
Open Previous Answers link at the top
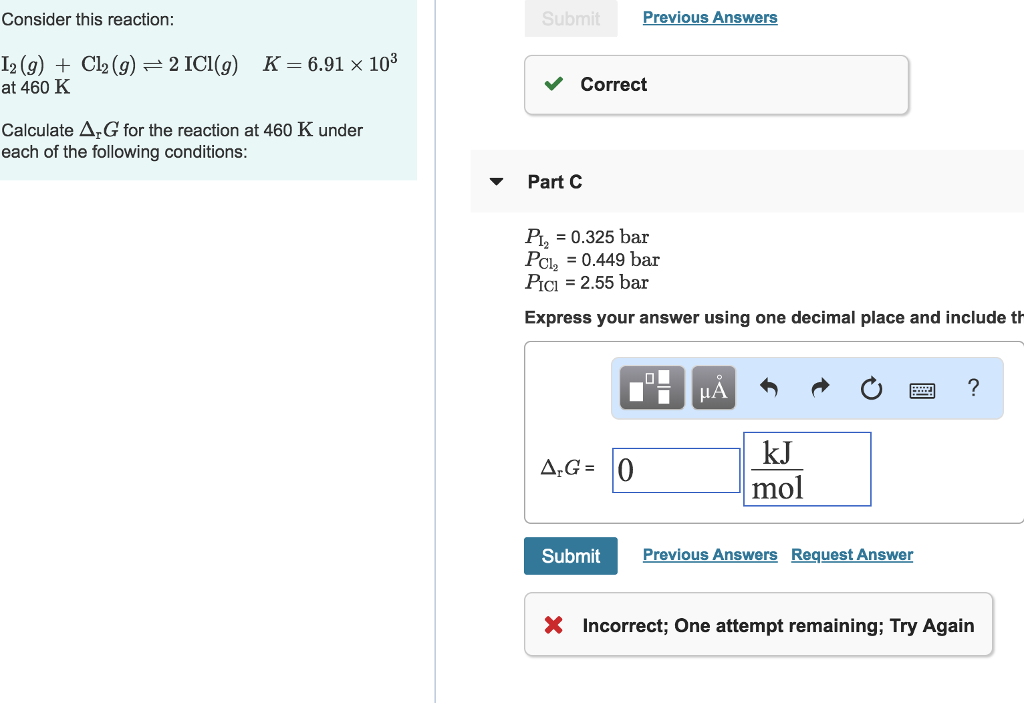point(710,17)
